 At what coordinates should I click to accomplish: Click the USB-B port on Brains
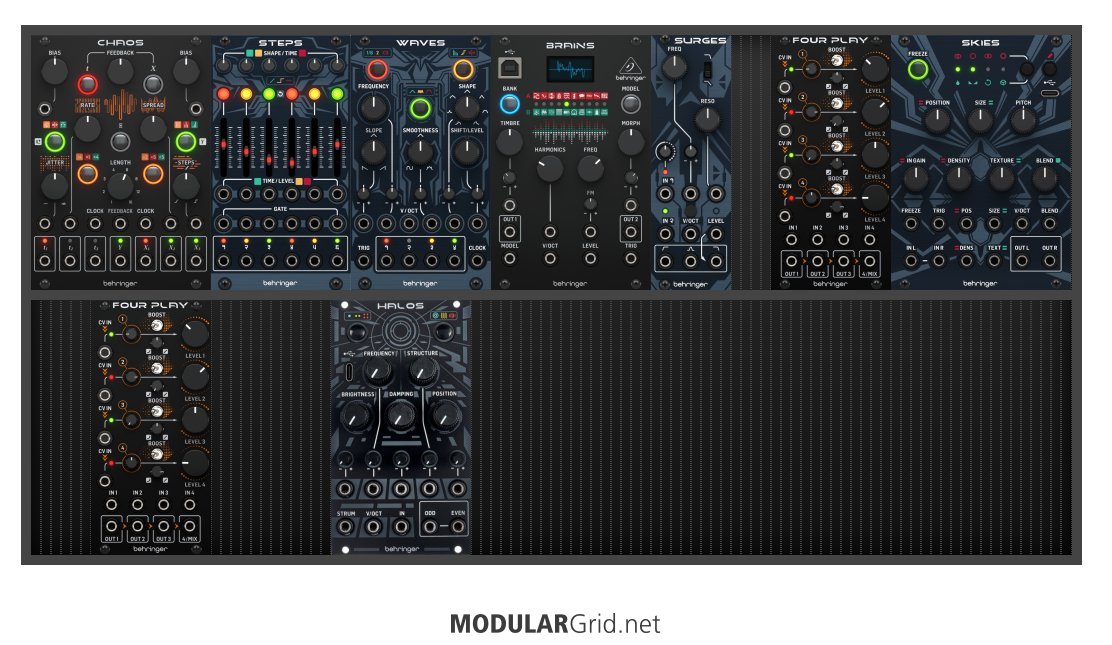click(509, 68)
